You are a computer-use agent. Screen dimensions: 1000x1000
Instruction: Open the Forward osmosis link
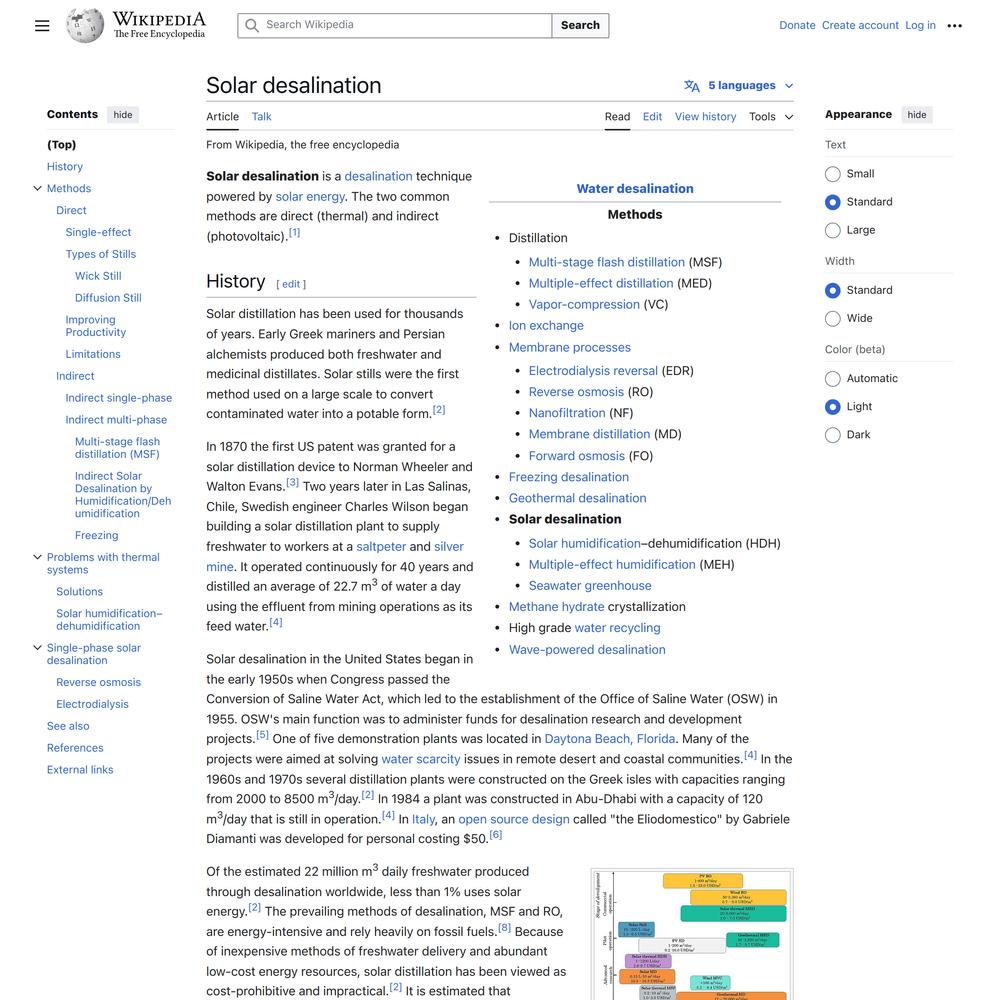click(577, 456)
